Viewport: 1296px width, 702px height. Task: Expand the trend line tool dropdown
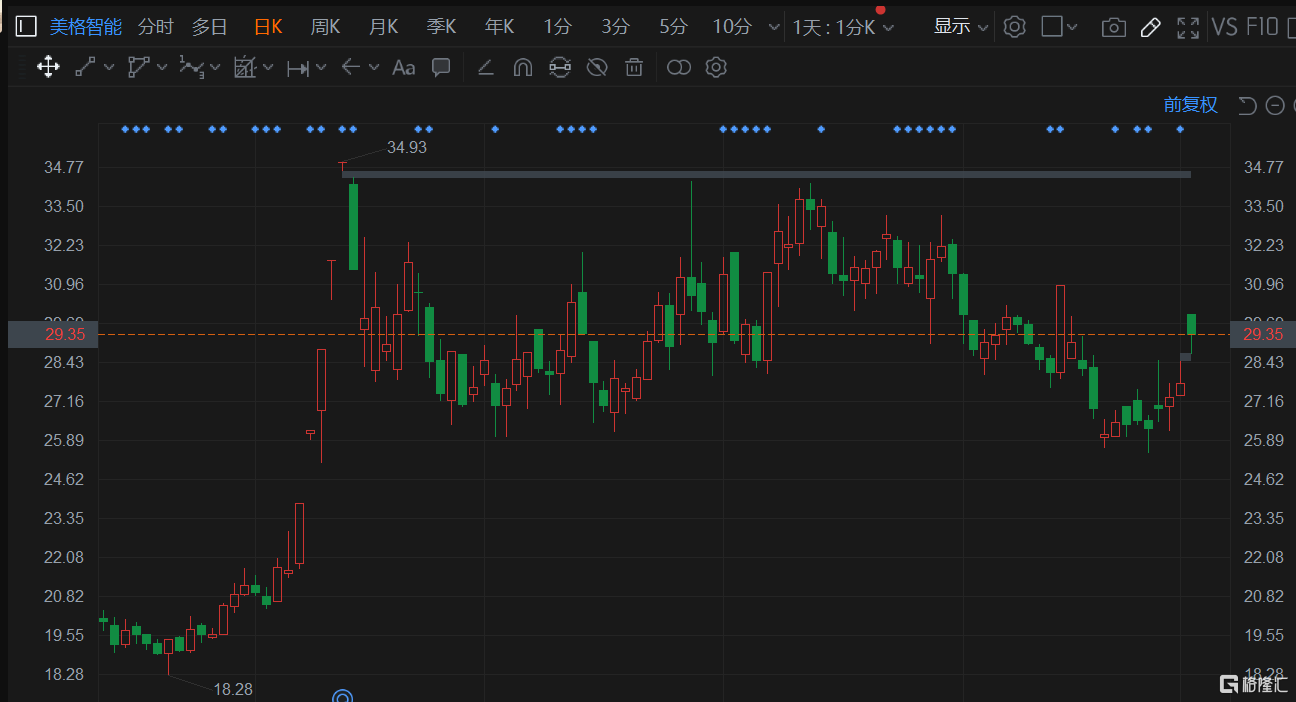[x=108, y=68]
